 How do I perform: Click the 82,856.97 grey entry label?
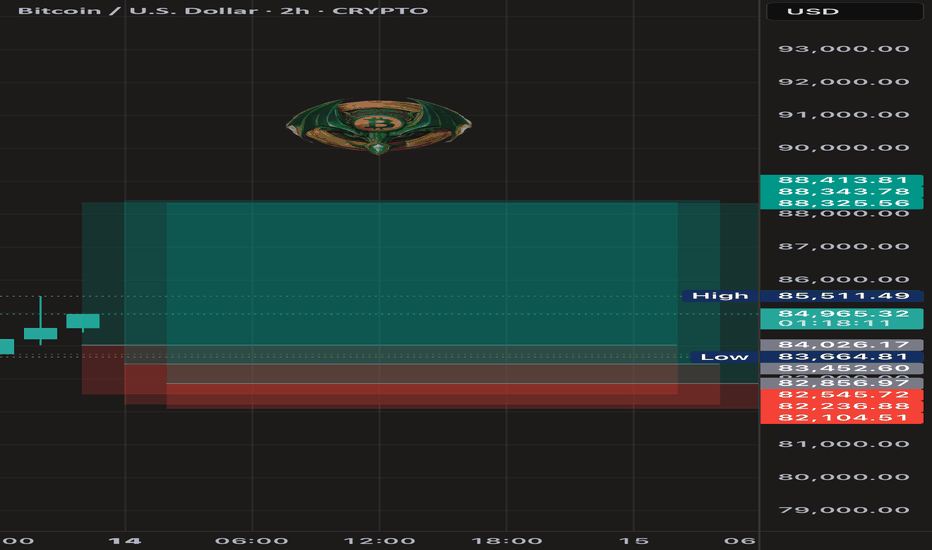842,384
